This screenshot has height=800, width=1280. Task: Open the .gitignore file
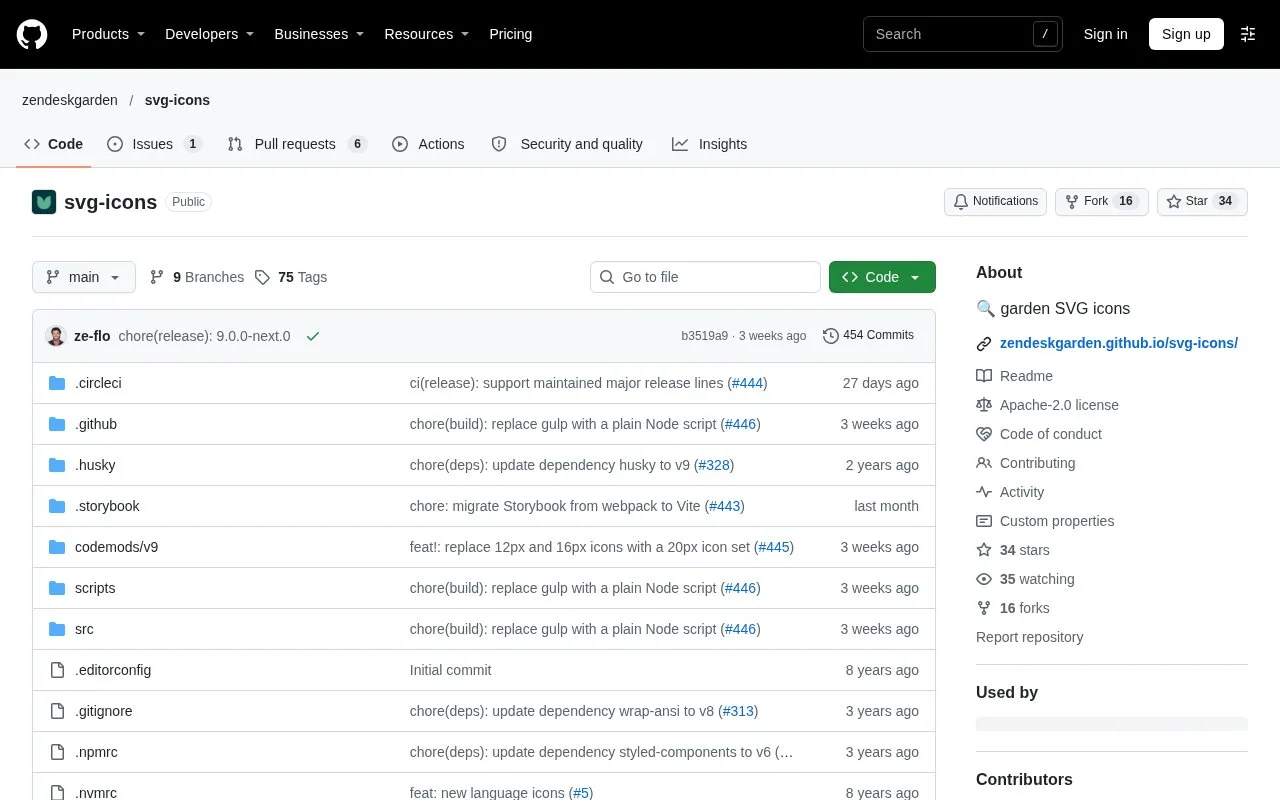pyautogui.click(x=104, y=711)
